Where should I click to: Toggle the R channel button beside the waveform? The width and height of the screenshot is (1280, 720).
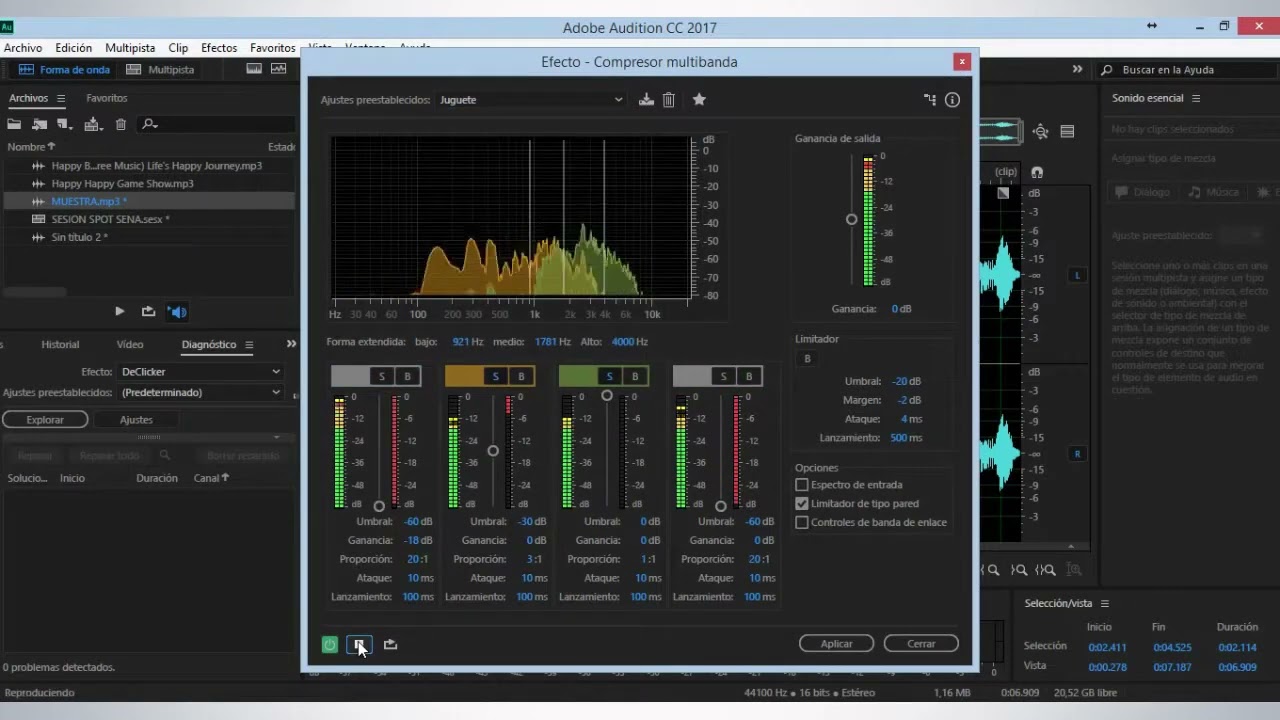(x=1077, y=454)
